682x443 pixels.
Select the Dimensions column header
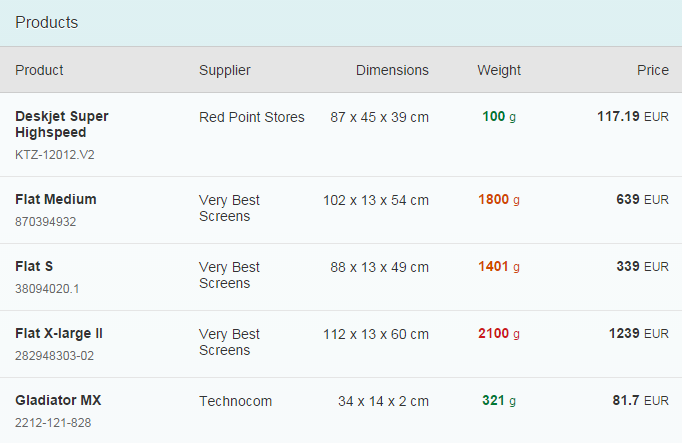[392, 70]
